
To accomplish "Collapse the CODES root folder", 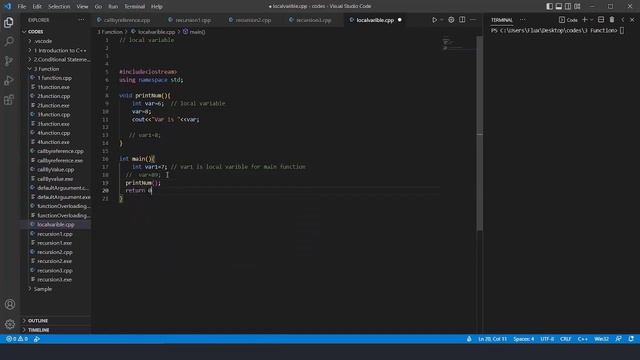I will (x=56, y=31).
